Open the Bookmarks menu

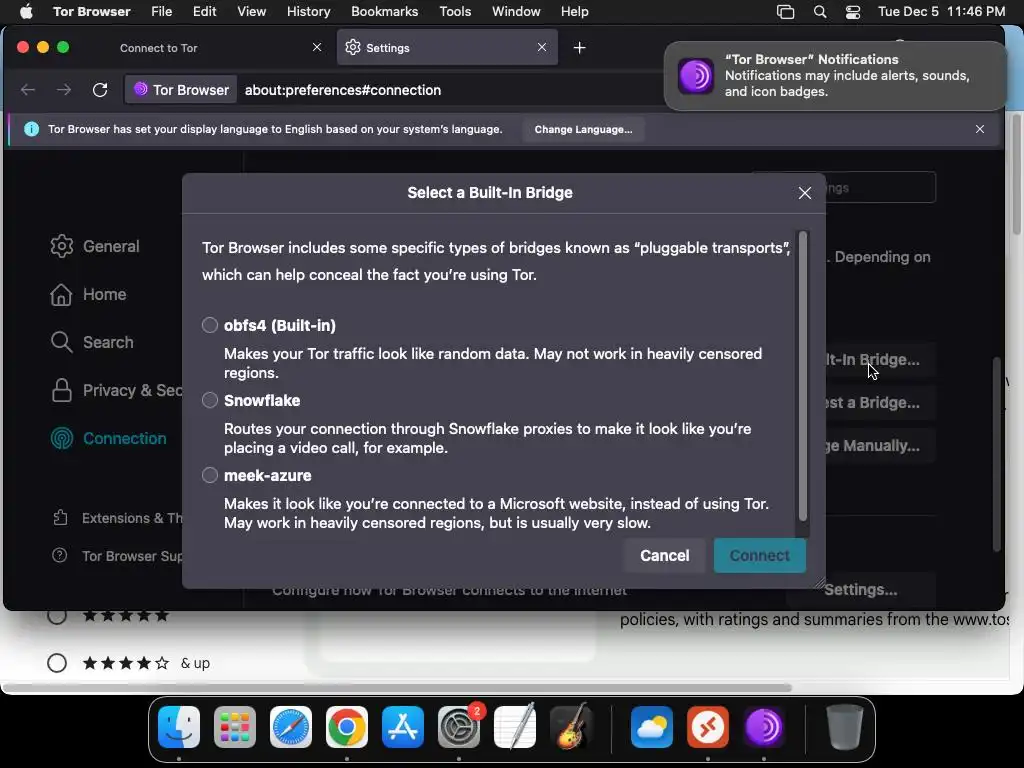coord(385,11)
